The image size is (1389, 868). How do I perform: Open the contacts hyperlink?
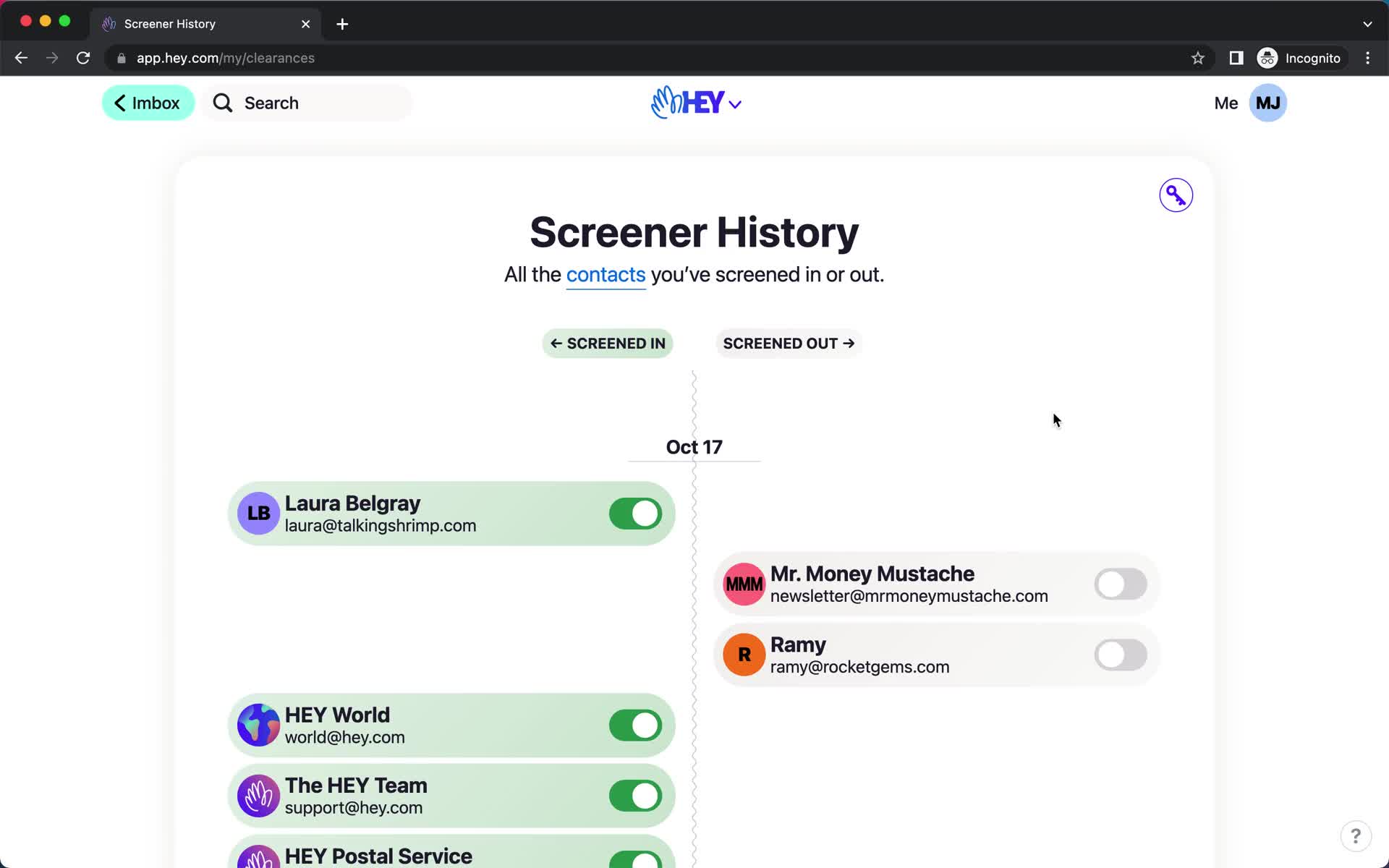pyautogui.click(x=605, y=273)
